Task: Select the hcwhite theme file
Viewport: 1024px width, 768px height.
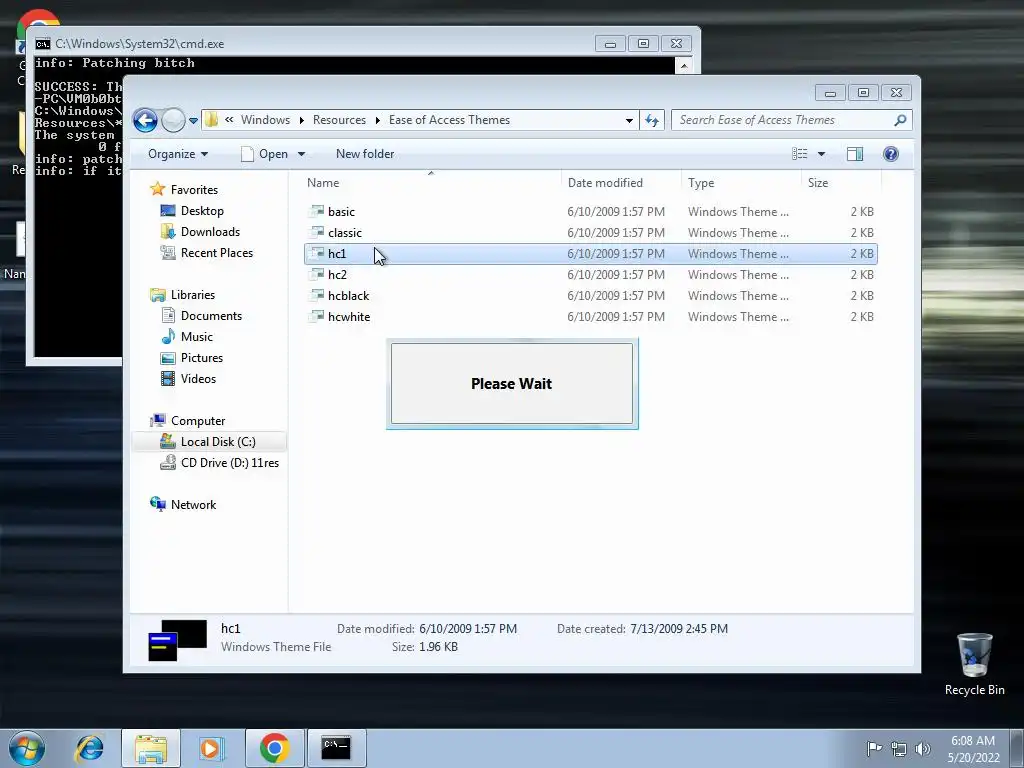Action: coord(591,317)
